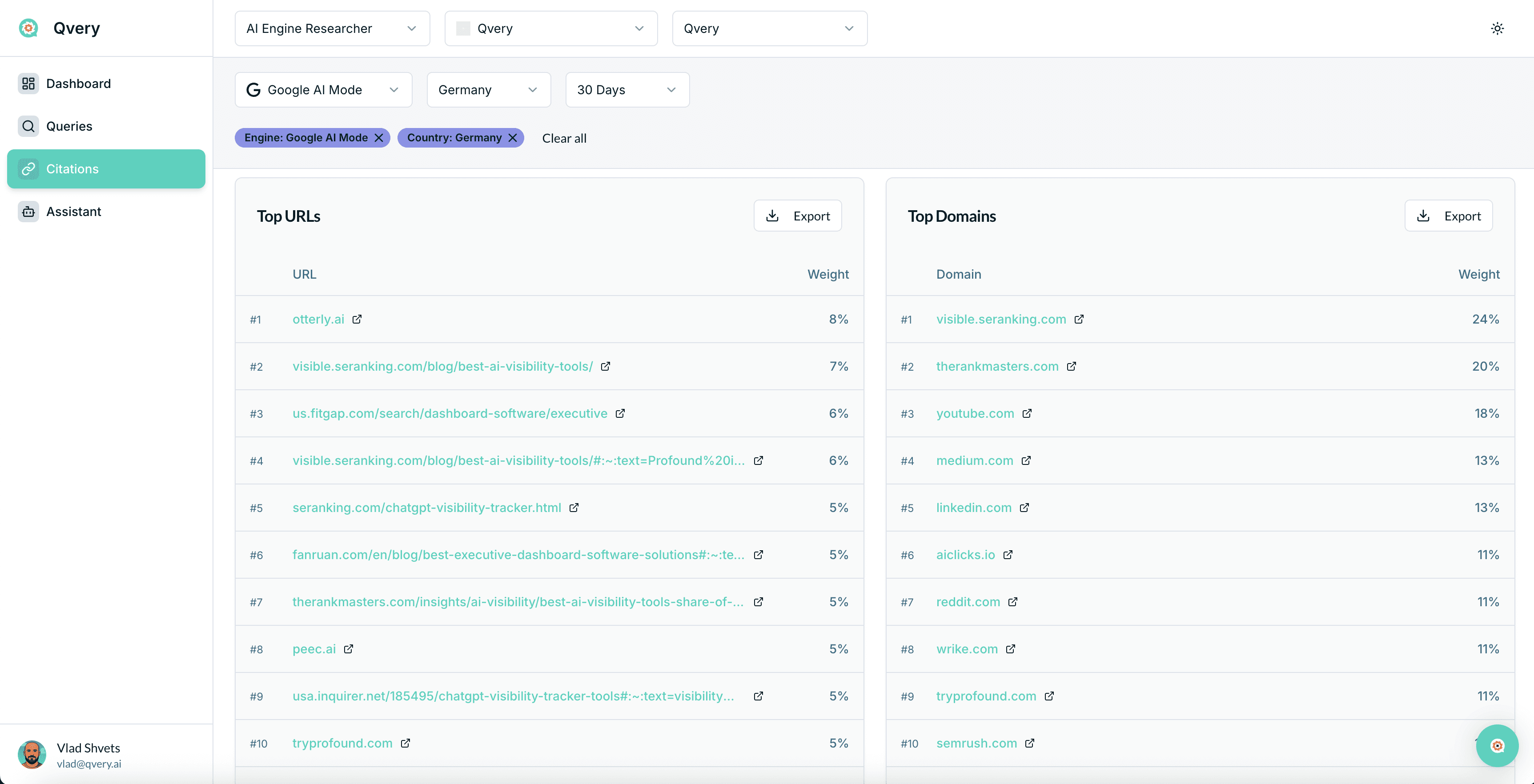Open Vlad Shvets user profile avatar
1534x784 pixels.
[x=32, y=754]
